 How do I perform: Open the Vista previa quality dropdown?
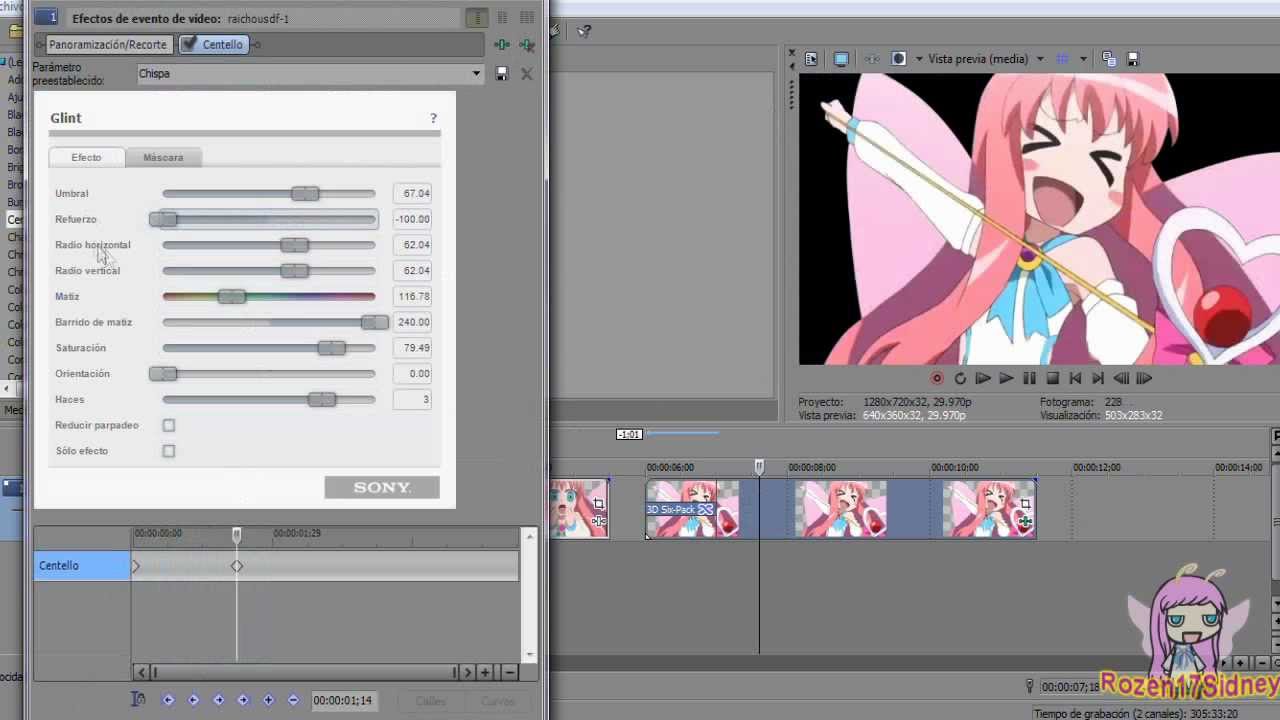tap(1040, 59)
